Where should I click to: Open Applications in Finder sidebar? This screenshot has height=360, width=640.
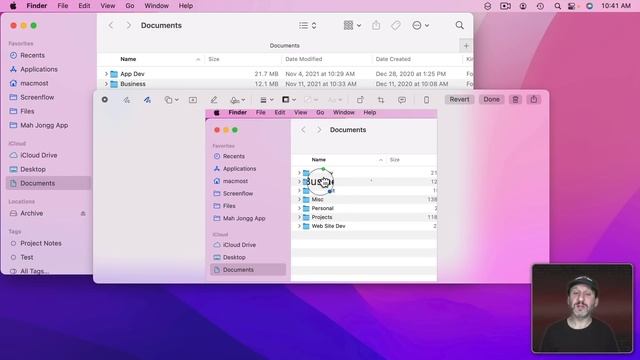click(39, 69)
